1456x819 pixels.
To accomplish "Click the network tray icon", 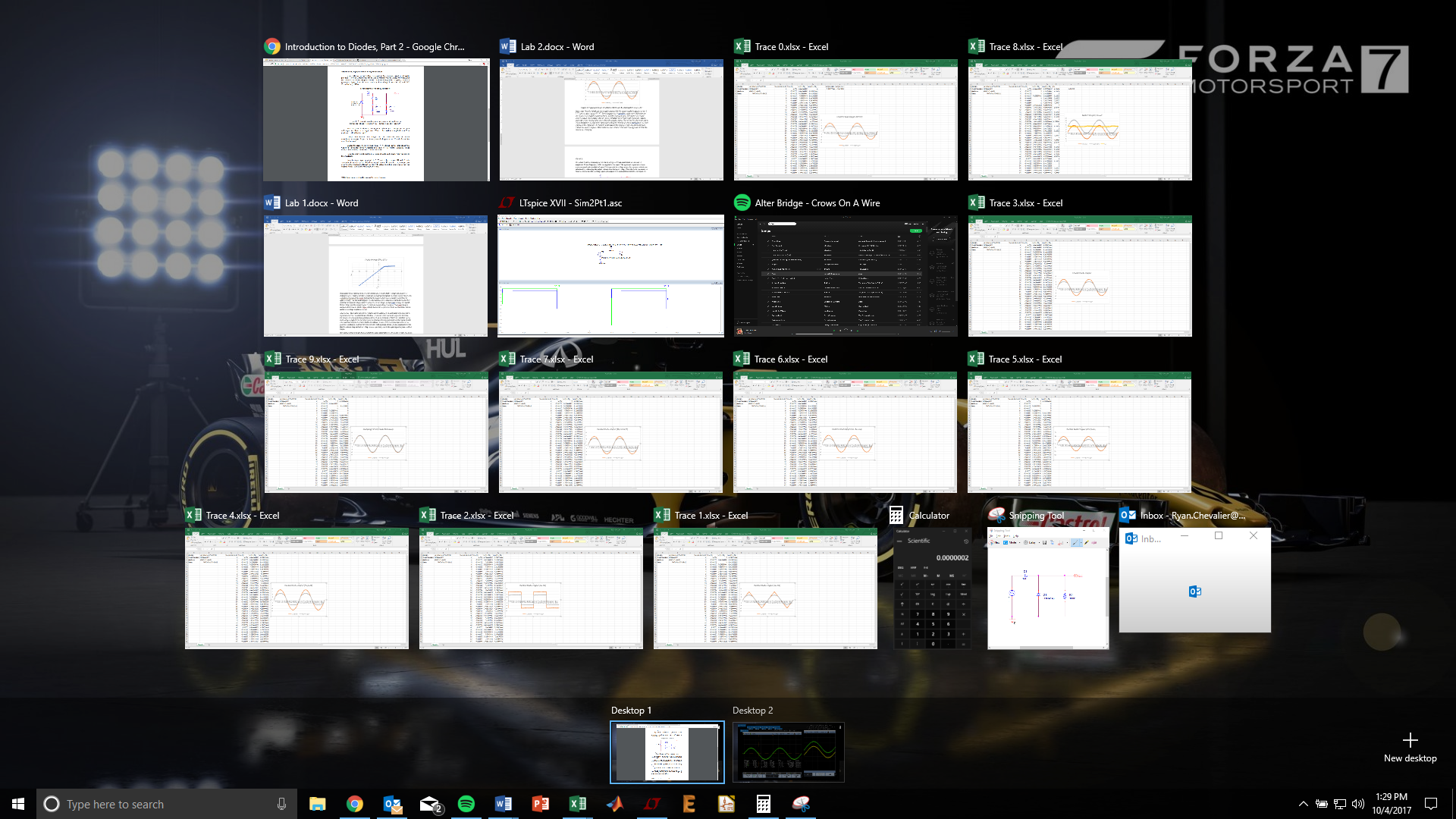I will (x=1340, y=804).
